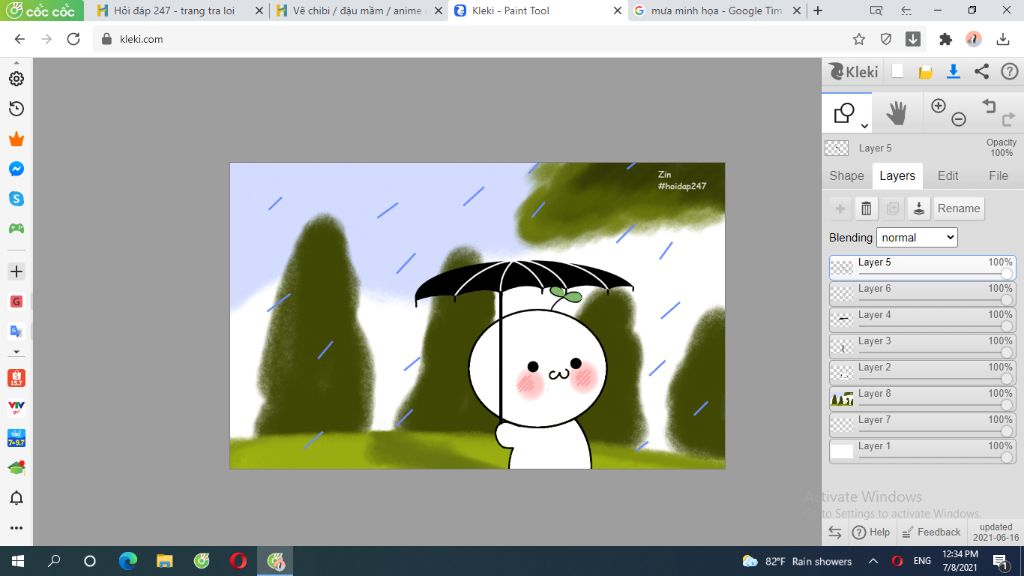Image resolution: width=1024 pixels, height=576 pixels.
Task: Select Layer 6 in layer list
Action: click(922, 294)
